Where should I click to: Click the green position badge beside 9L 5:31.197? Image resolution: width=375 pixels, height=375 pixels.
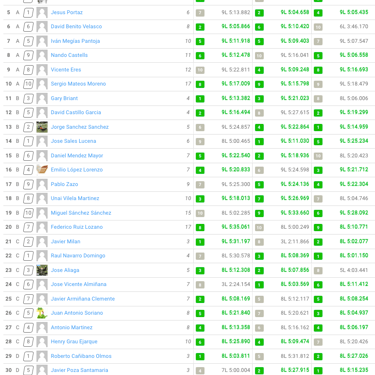coord(200,242)
